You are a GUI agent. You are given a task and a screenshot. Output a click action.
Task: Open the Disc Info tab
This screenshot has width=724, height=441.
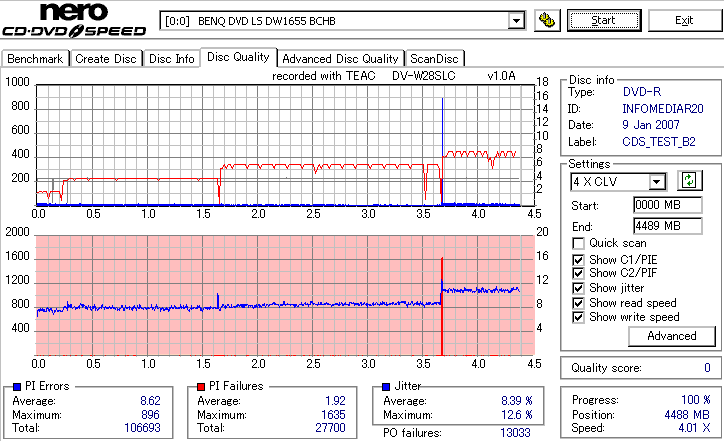tap(171, 59)
